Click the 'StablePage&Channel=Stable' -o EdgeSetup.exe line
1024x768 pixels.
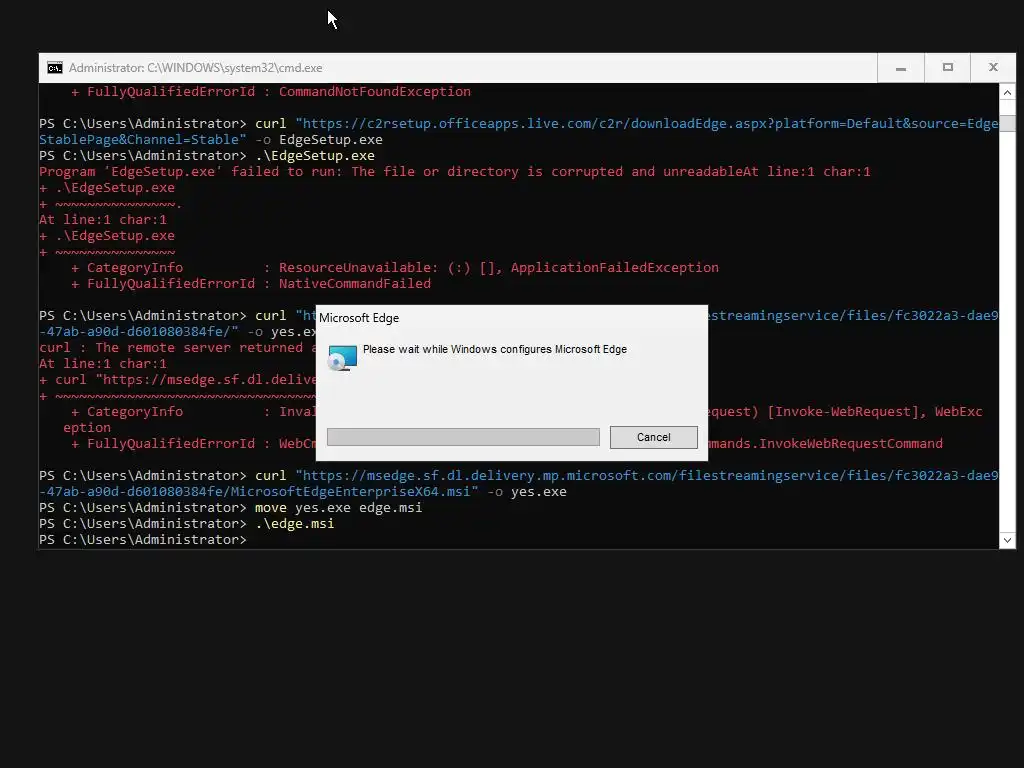(x=211, y=140)
